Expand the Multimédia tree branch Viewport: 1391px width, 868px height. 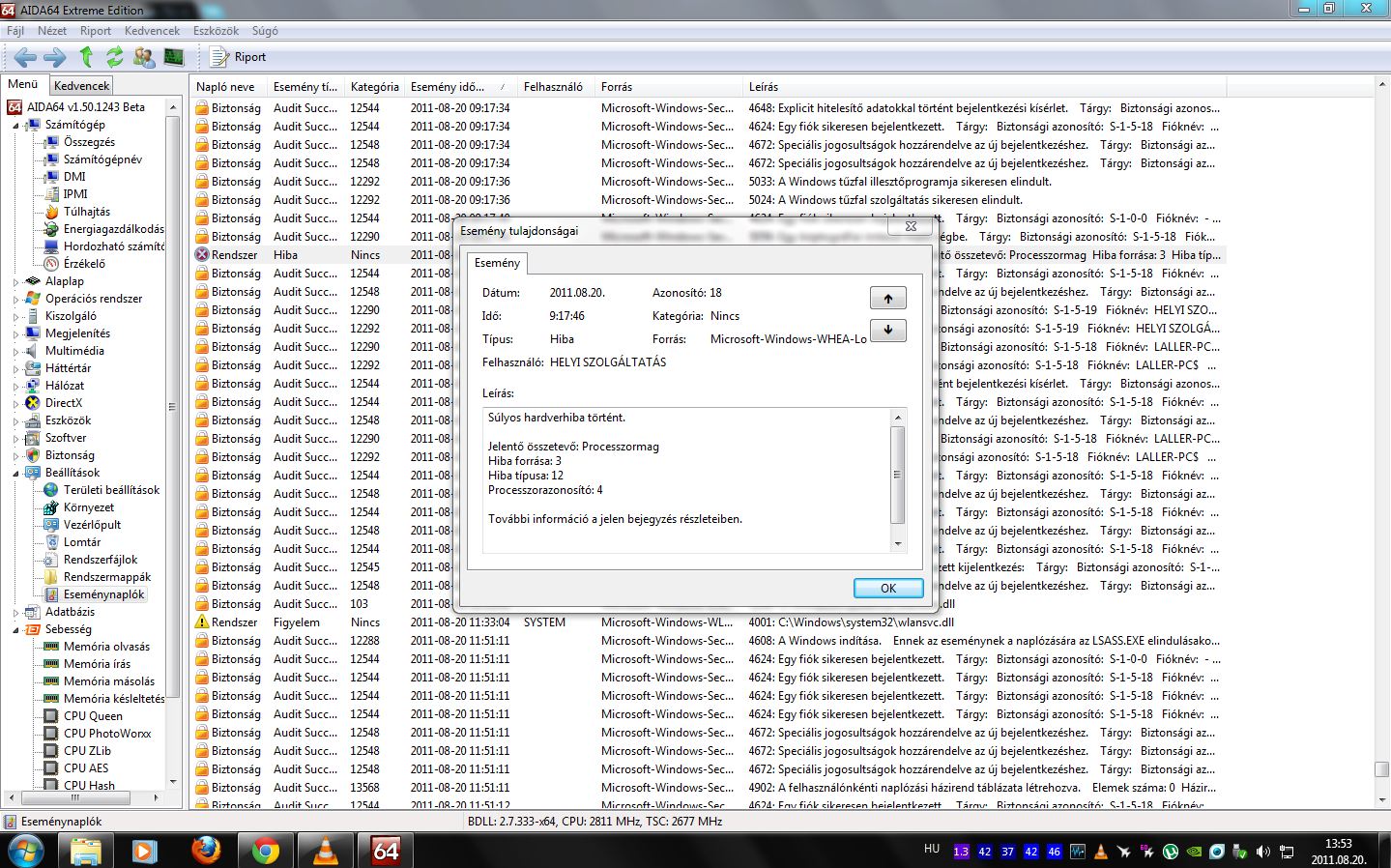tap(15, 351)
